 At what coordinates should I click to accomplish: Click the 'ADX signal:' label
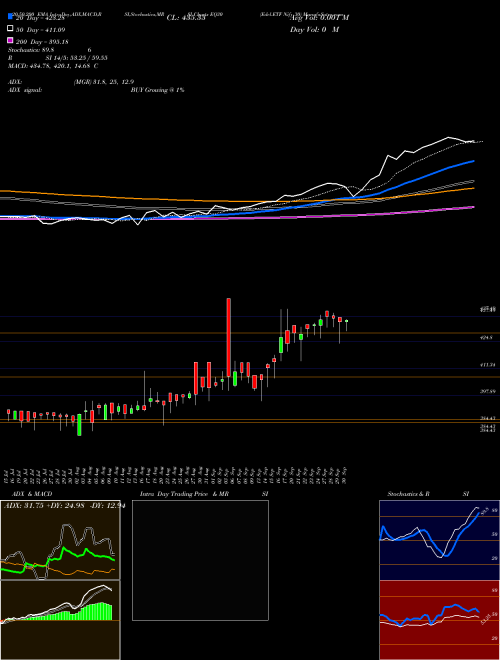(25, 90)
